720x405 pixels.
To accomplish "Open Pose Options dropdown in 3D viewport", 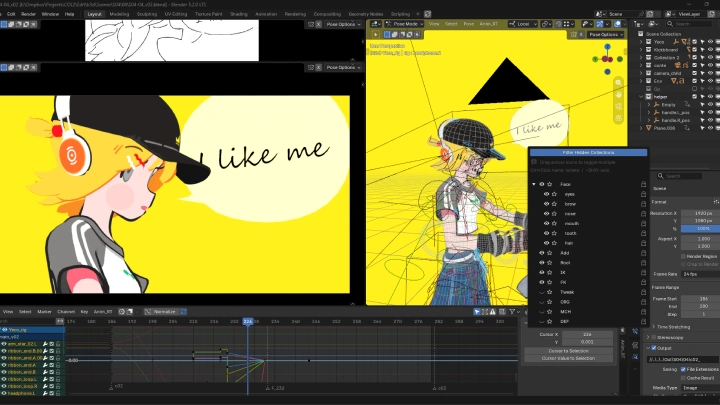I will [606, 34].
